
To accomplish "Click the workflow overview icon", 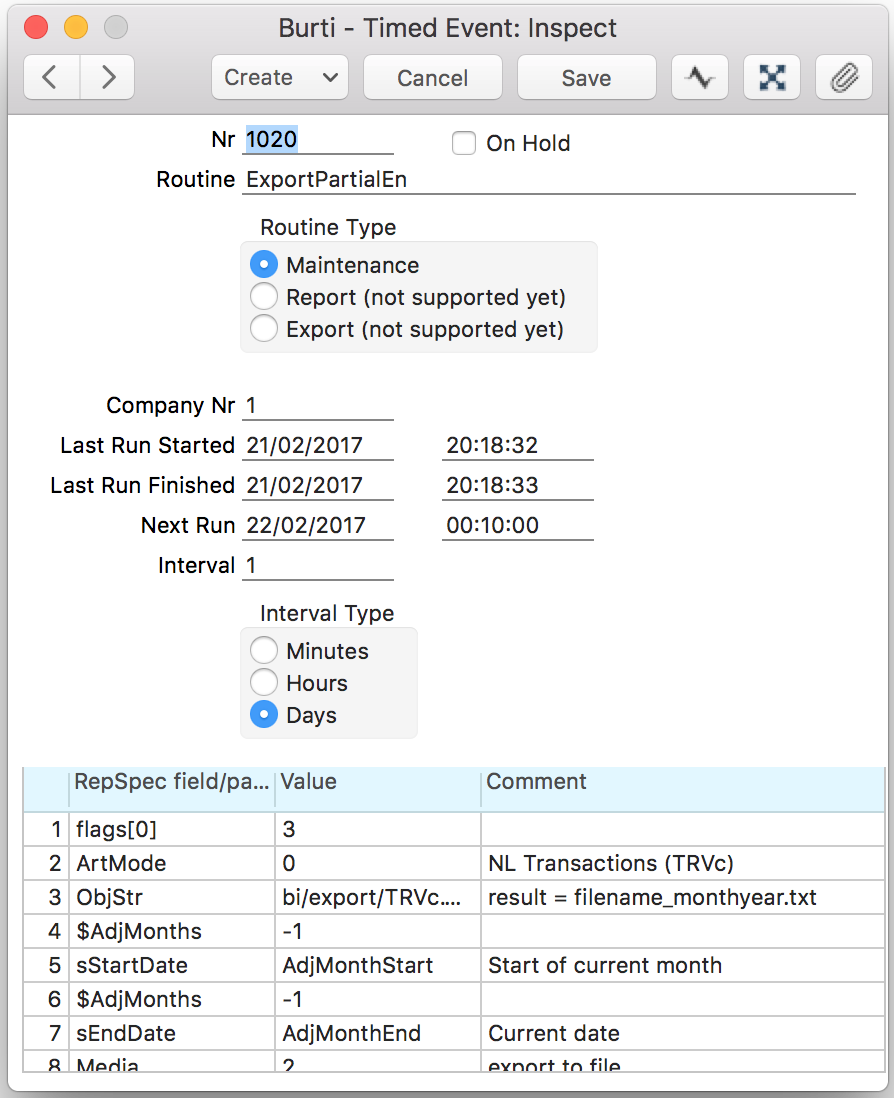I will point(772,78).
